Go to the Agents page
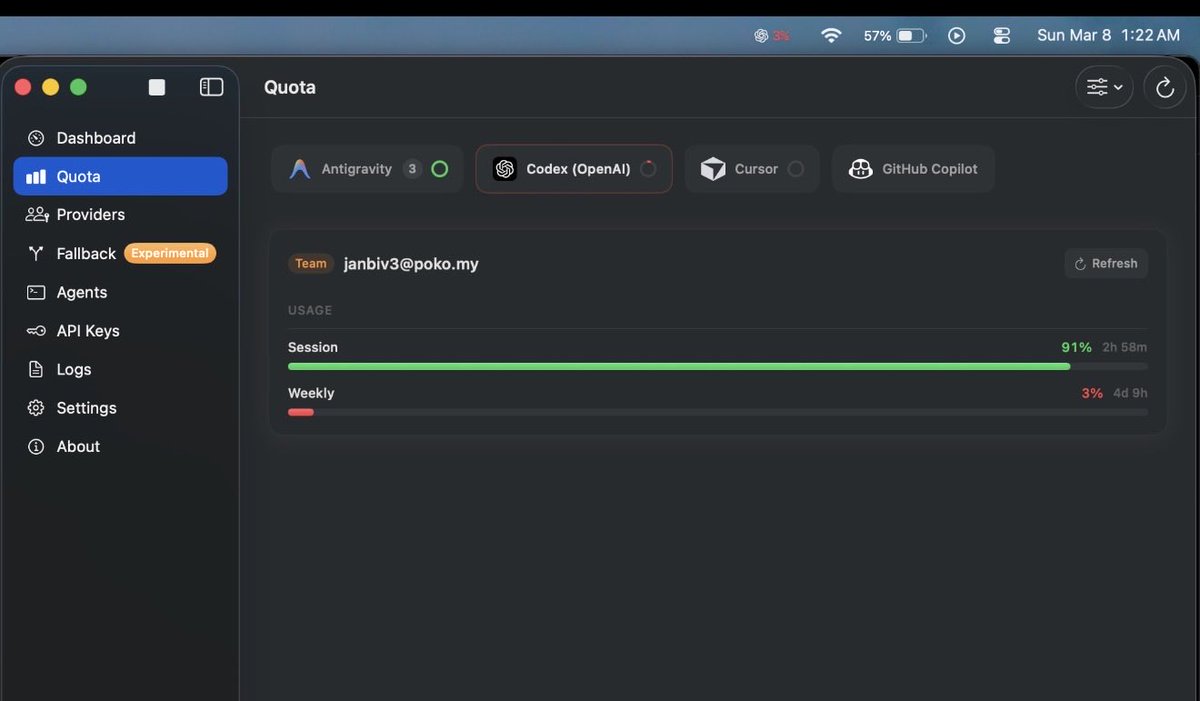The image size is (1200, 701). pos(120,292)
